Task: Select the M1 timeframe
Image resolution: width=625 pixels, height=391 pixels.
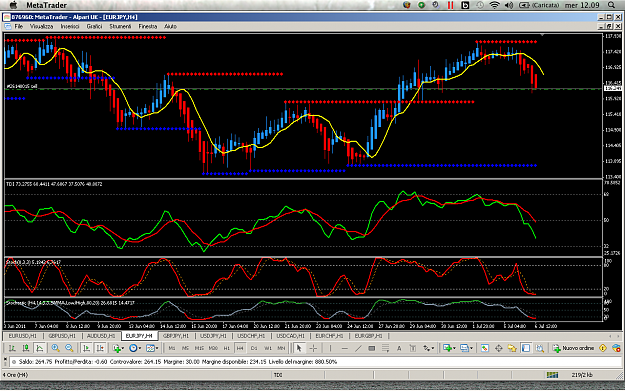Action: [172, 348]
